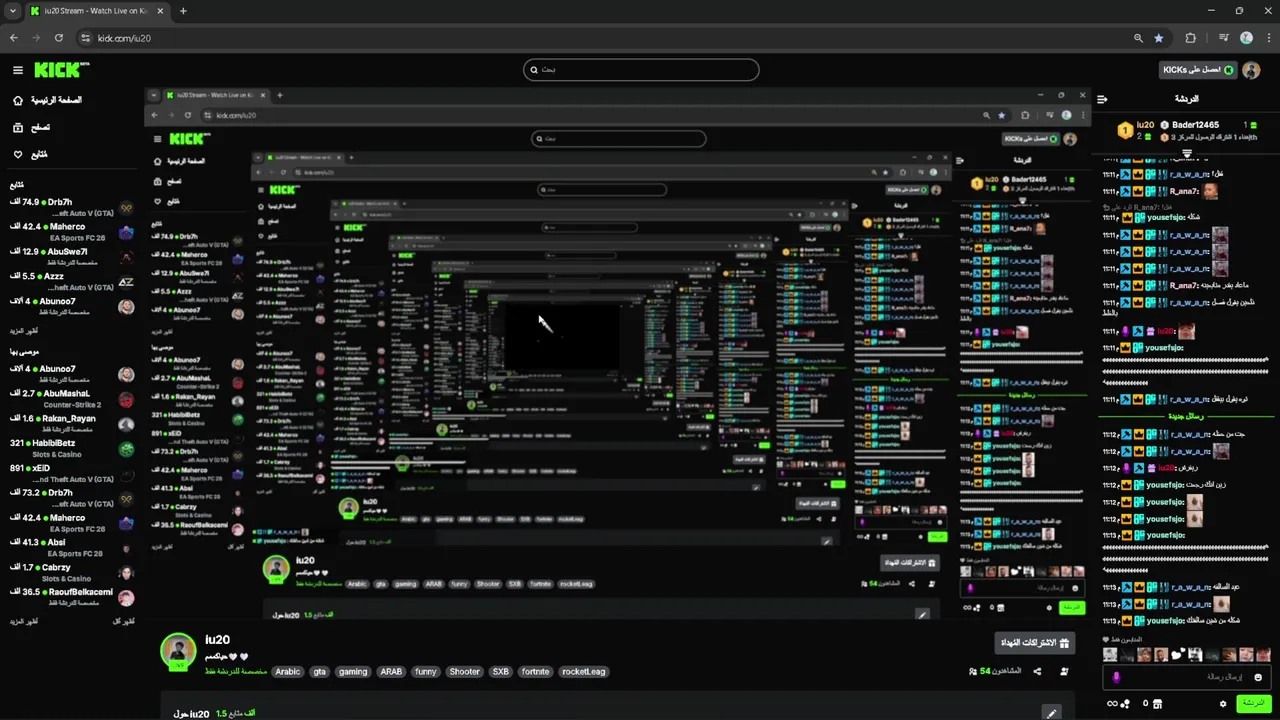Click the Get KICKs button
The height and width of the screenshot is (720, 1280).
[1198, 70]
